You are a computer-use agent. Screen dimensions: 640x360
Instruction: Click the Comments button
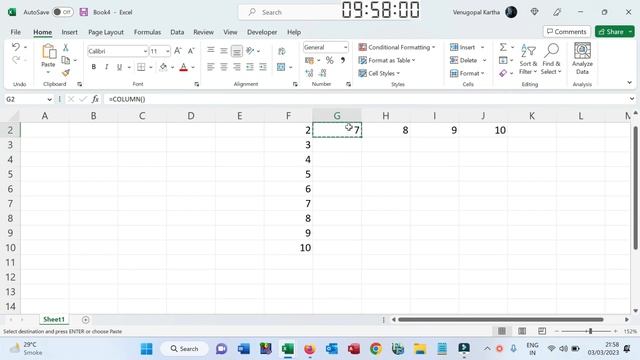567,31
